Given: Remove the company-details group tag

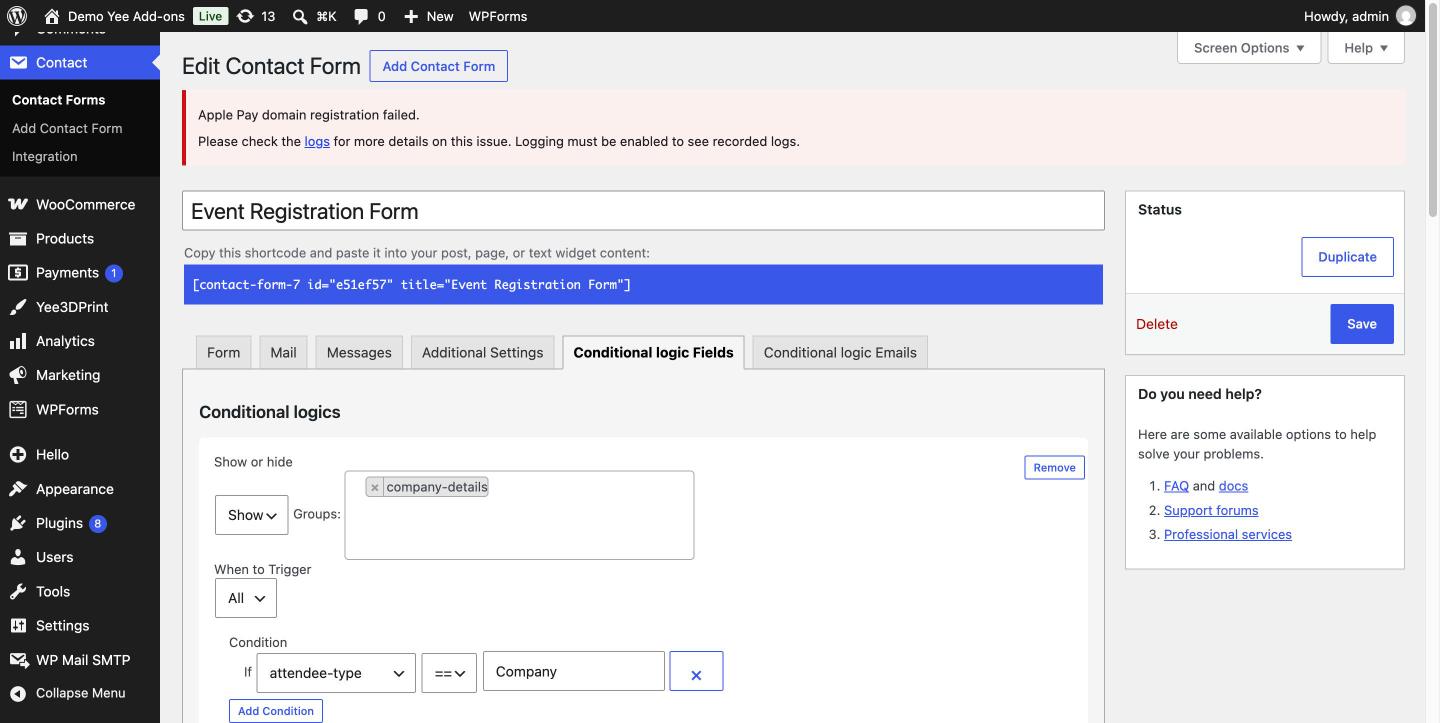Looking at the screenshot, I should (375, 487).
